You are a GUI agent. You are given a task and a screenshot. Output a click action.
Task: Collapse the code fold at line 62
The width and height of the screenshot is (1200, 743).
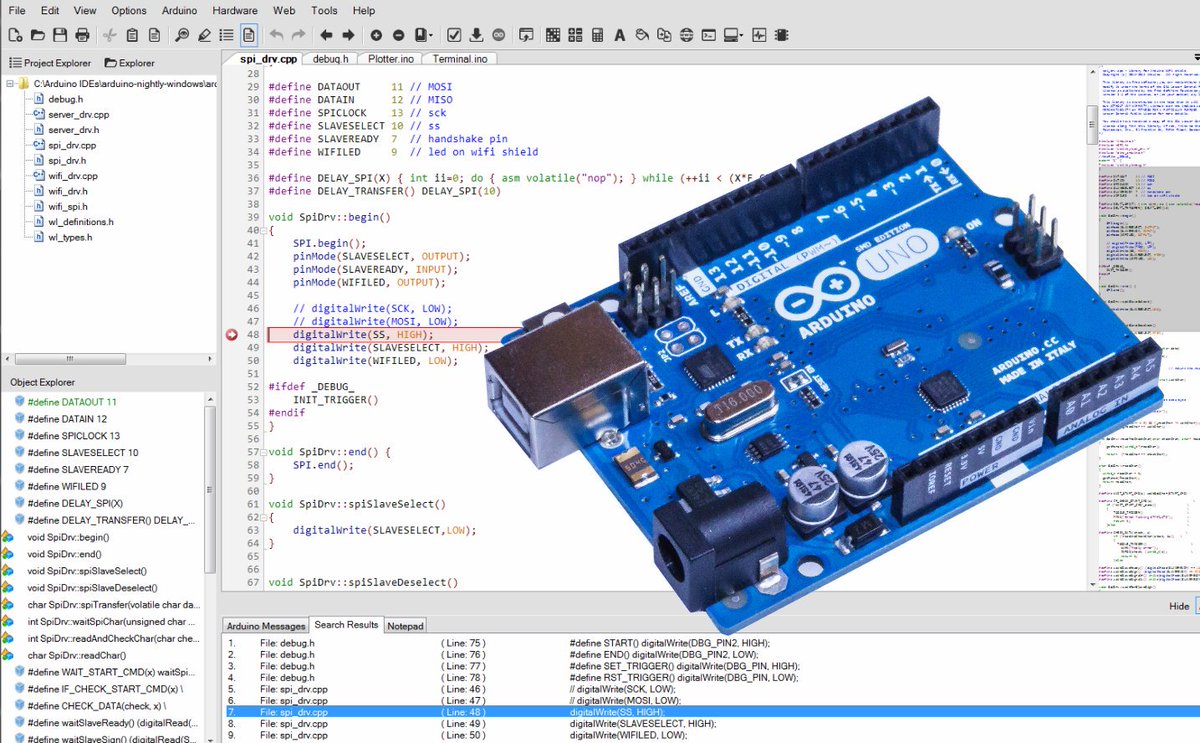click(x=263, y=517)
